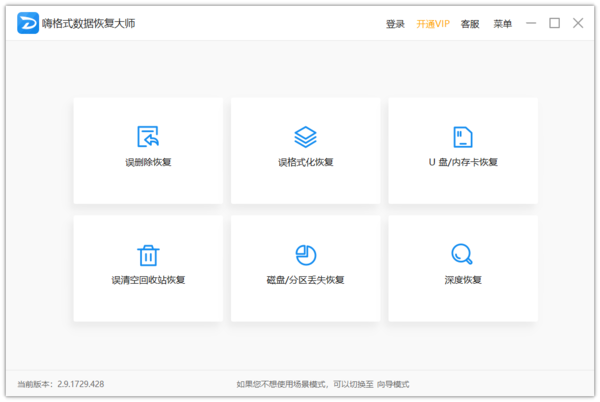
Task: Click the U盘/memory card recovery icon
Action: [x=463, y=137]
